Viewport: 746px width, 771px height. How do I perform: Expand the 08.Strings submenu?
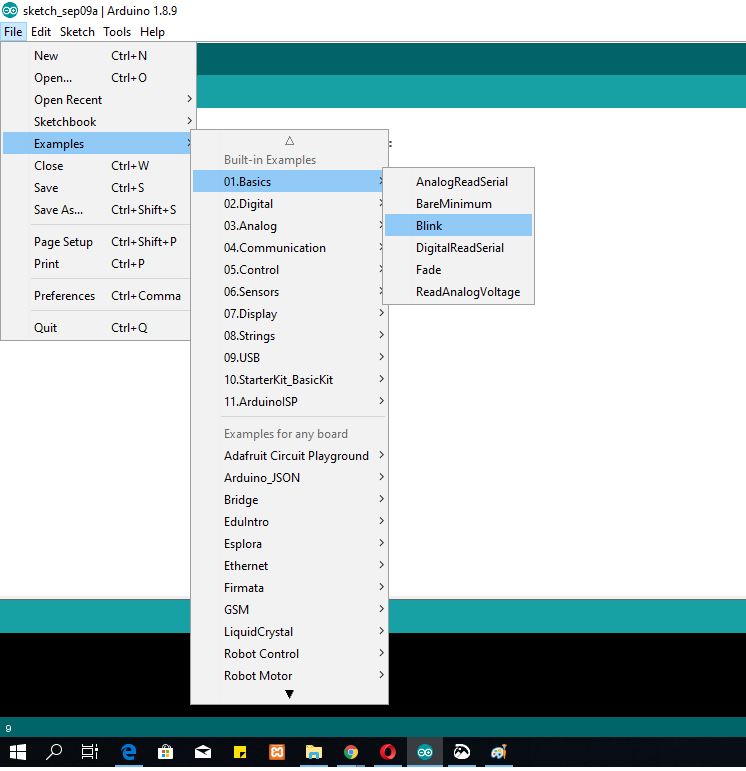point(290,336)
